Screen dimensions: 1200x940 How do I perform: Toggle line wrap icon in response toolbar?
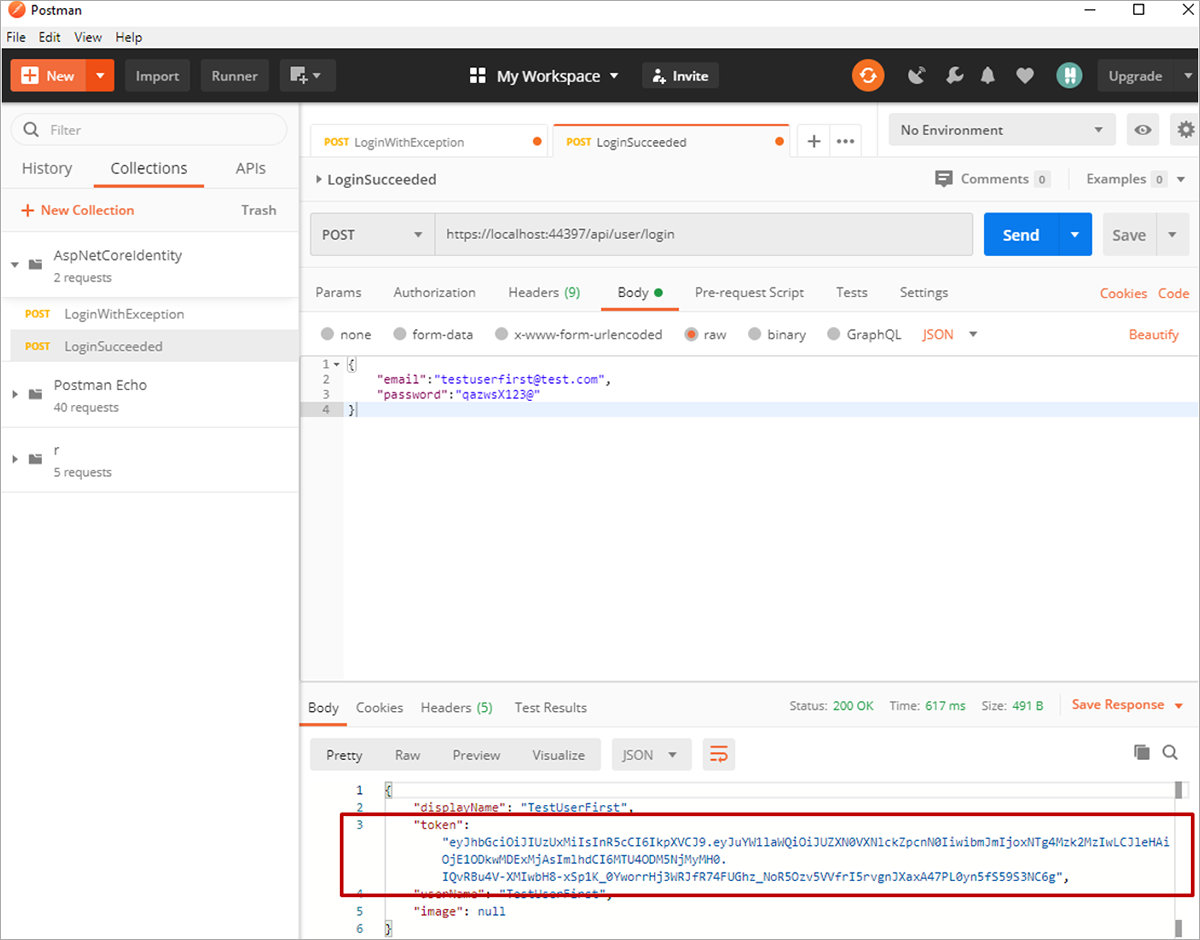pyautogui.click(x=718, y=755)
